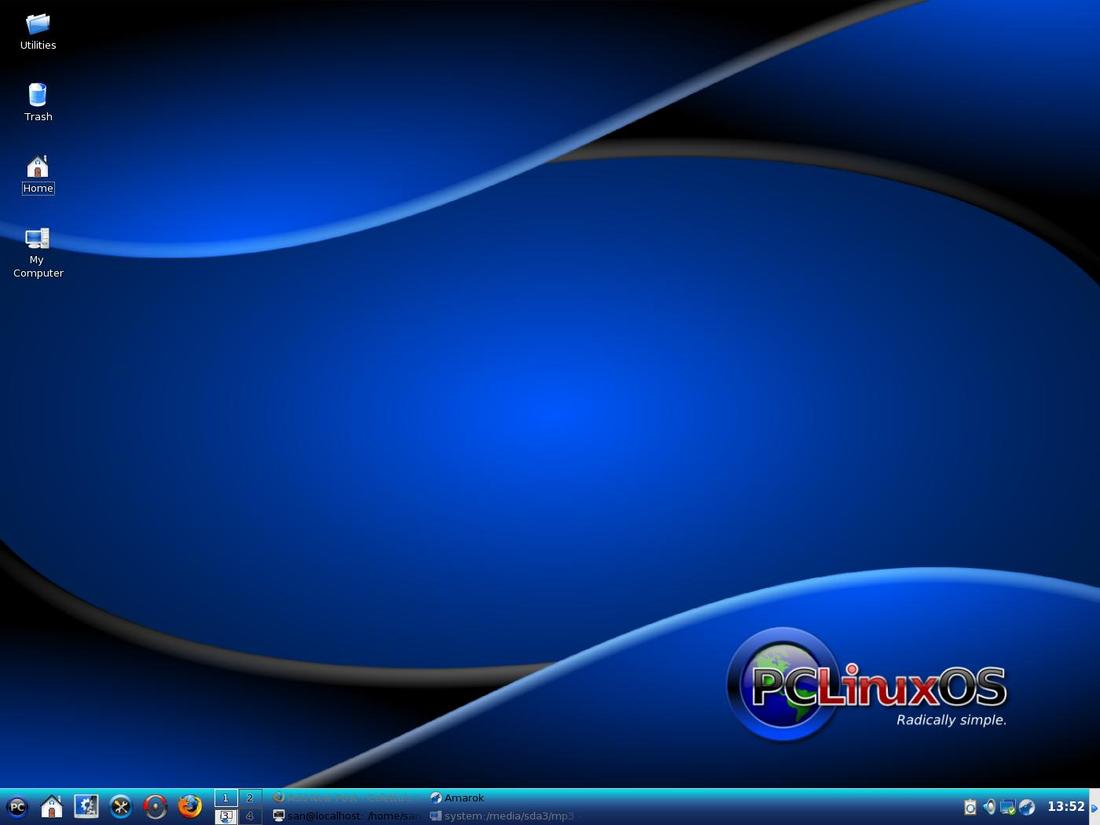Select the Amarok taskbar entry
The width and height of the screenshot is (1100, 825).
coord(457,798)
